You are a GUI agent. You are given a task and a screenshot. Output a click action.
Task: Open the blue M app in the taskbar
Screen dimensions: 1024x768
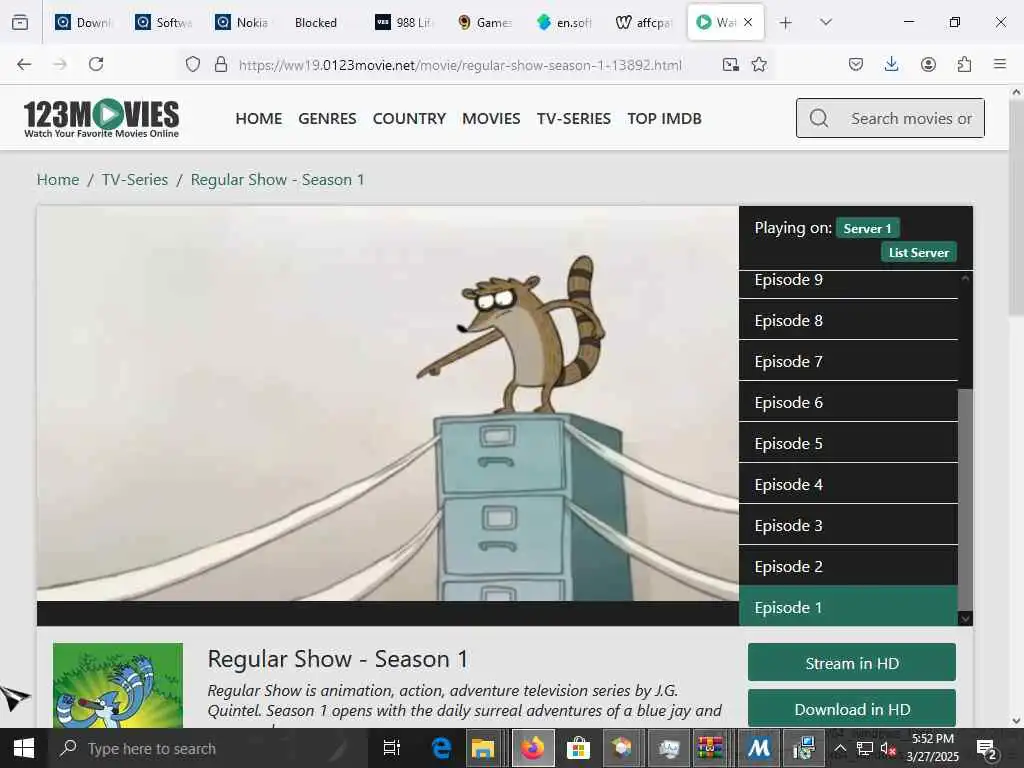click(759, 748)
